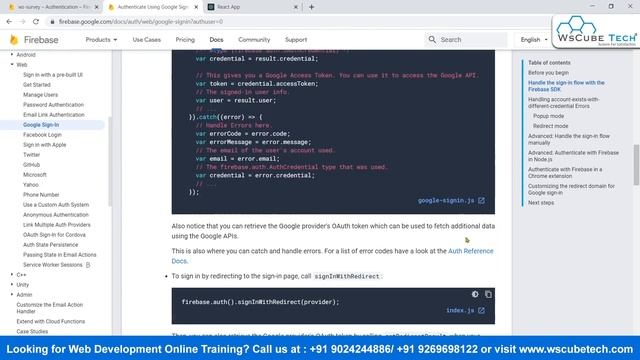Click the page vertical scrollbar thumb

pyautogui.click(x=636, y=164)
